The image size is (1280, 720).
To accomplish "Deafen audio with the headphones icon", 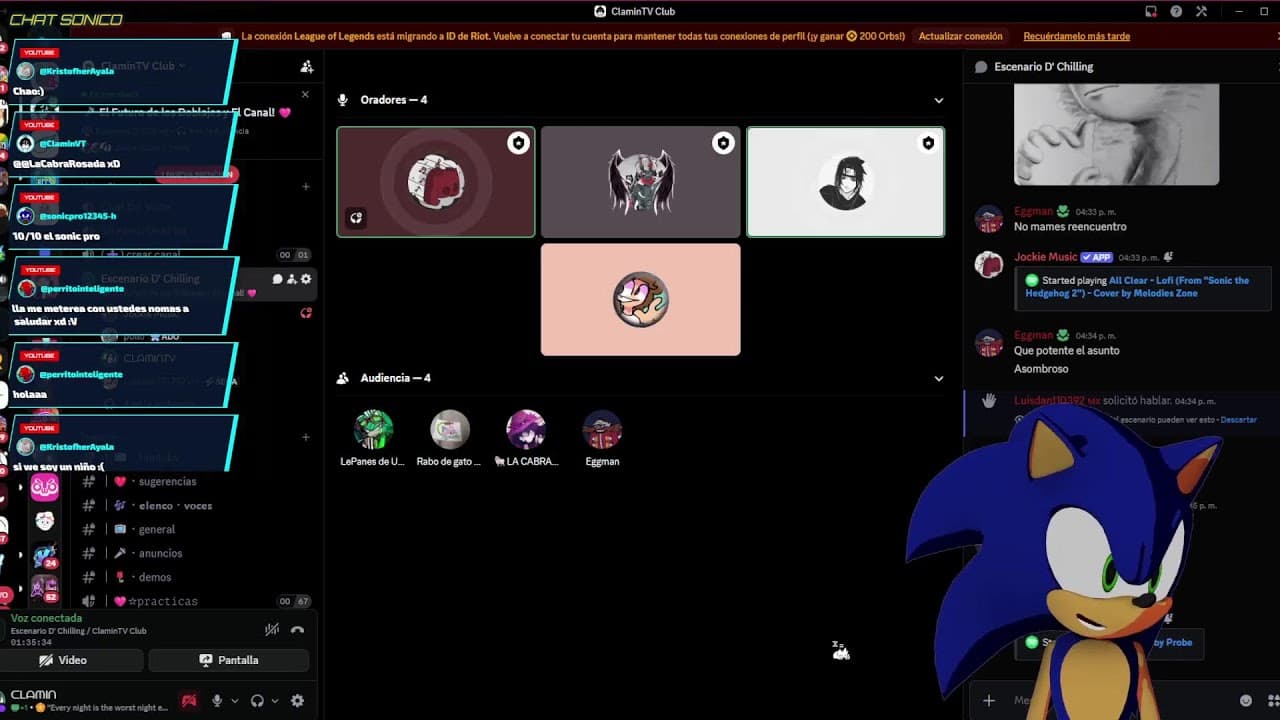I will (x=257, y=701).
